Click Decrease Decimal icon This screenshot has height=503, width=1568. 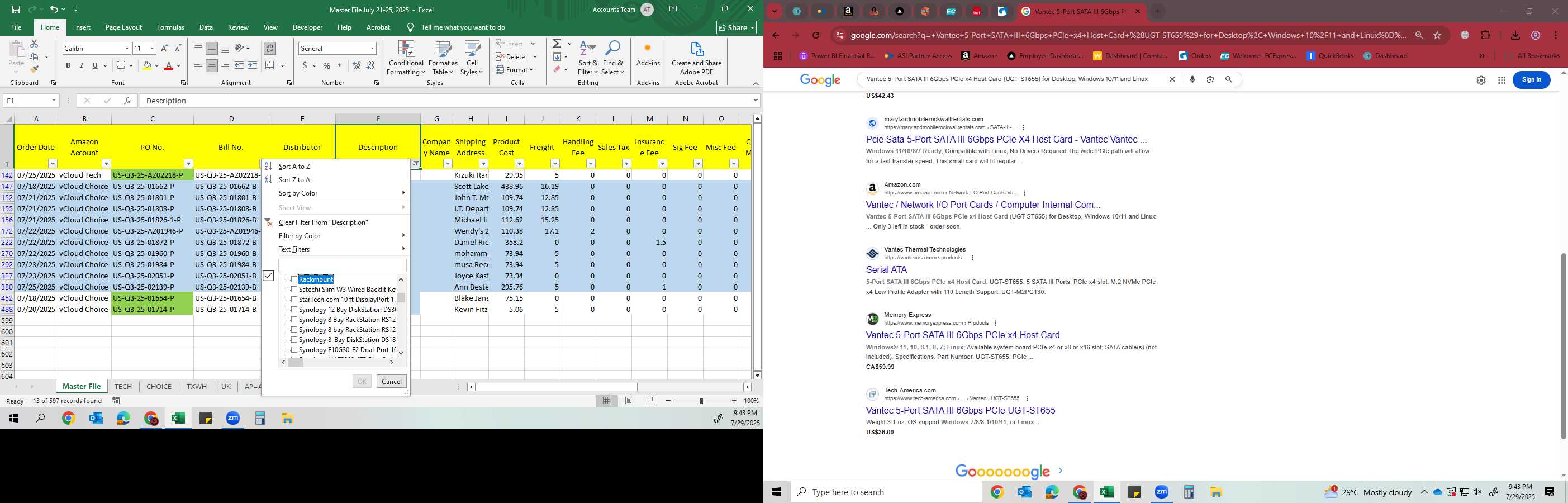[x=370, y=65]
